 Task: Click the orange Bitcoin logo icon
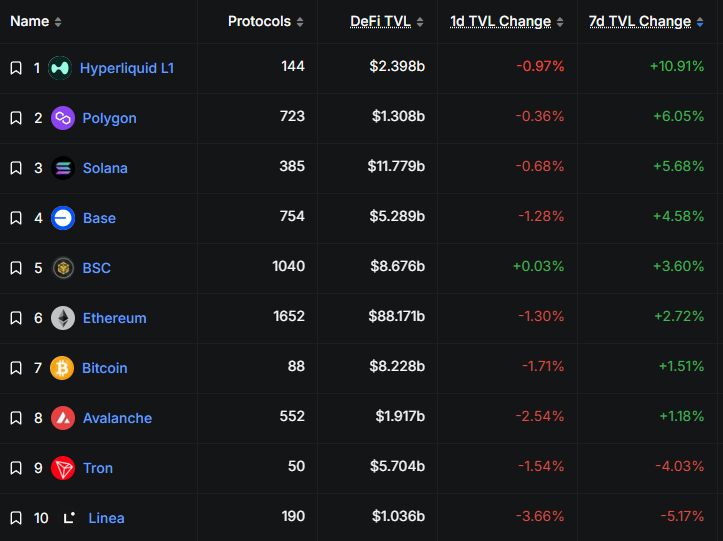pos(63,368)
